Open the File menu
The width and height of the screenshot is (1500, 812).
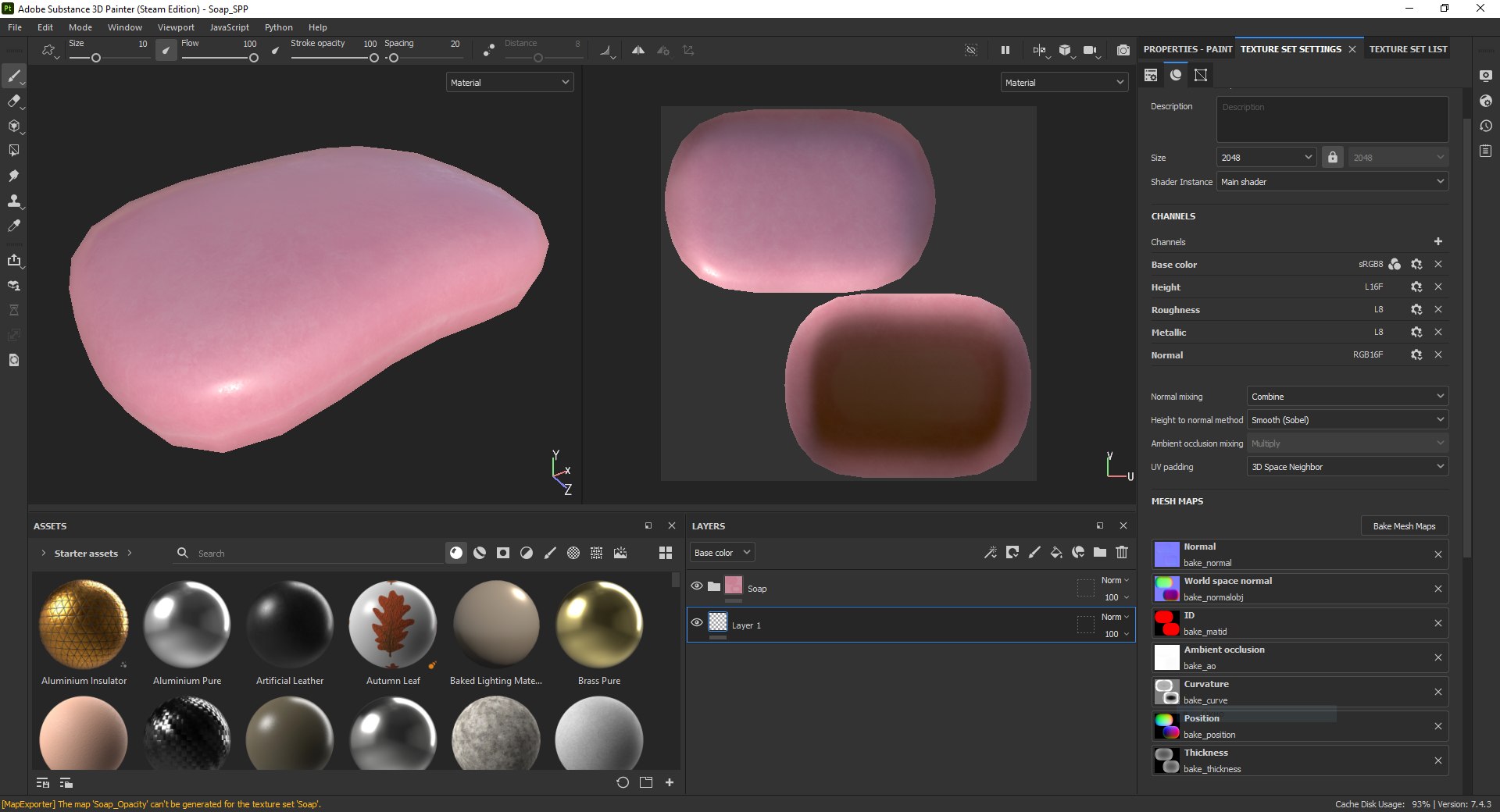coord(15,27)
